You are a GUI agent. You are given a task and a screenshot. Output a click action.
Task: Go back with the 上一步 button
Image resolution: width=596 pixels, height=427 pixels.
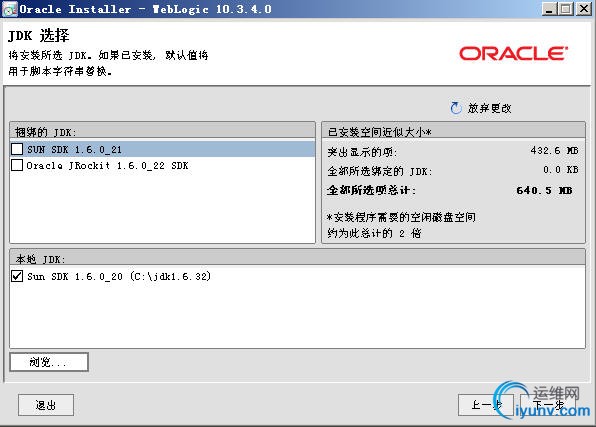[x=486, y=405]
